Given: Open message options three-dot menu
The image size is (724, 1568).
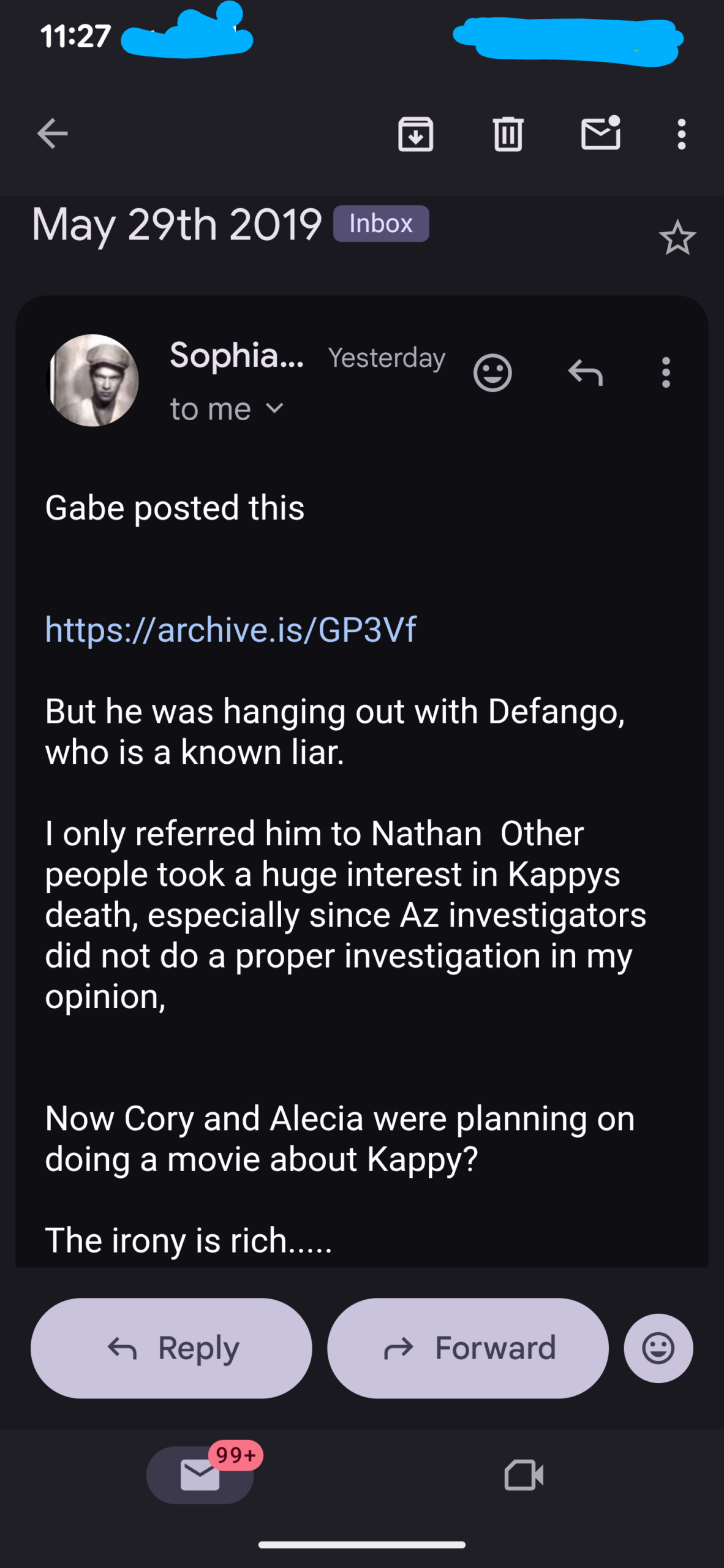Looking at the screenshot, I should point(666,372).
